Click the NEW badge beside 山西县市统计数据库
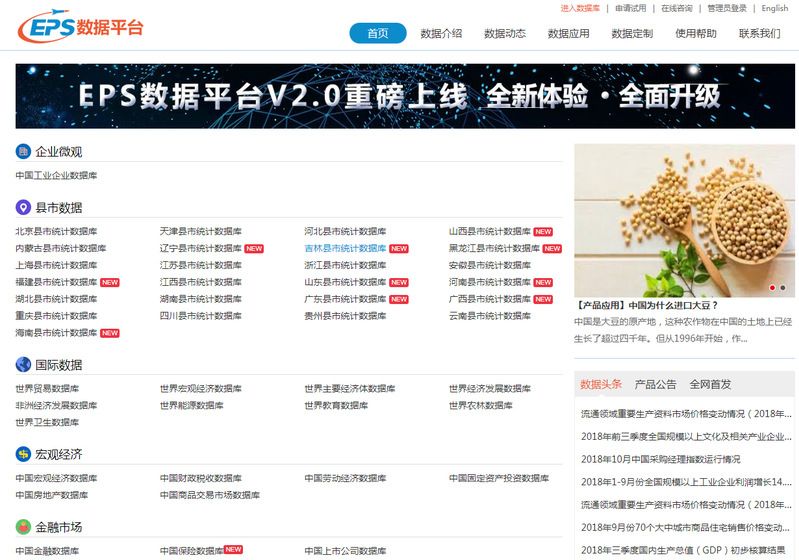The width and height of the screenshot is (799, 560). pyautogui.click(x=543, y=232)
